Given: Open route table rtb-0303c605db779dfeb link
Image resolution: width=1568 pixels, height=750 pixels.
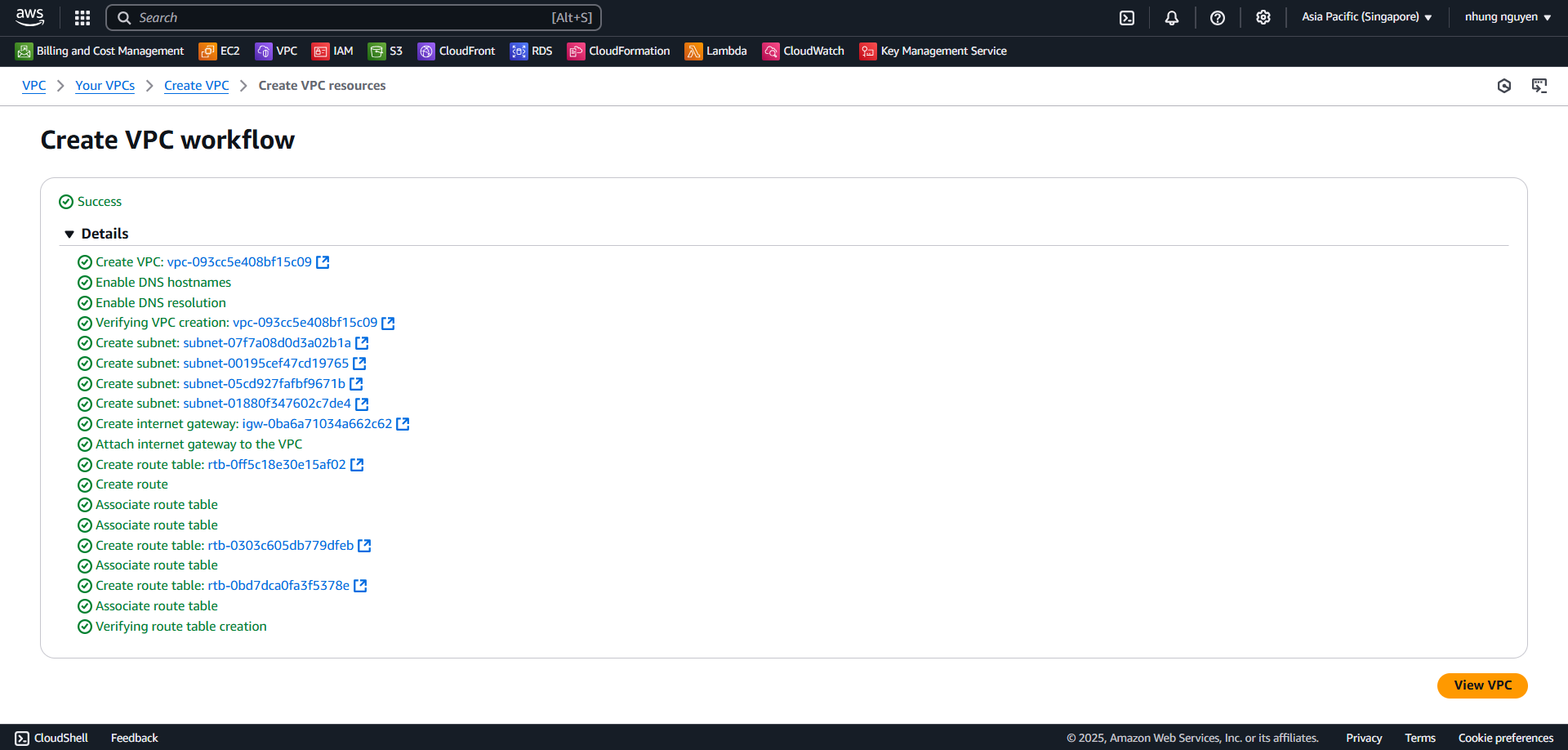Looking at the screenshot, I should click(281, 546).
